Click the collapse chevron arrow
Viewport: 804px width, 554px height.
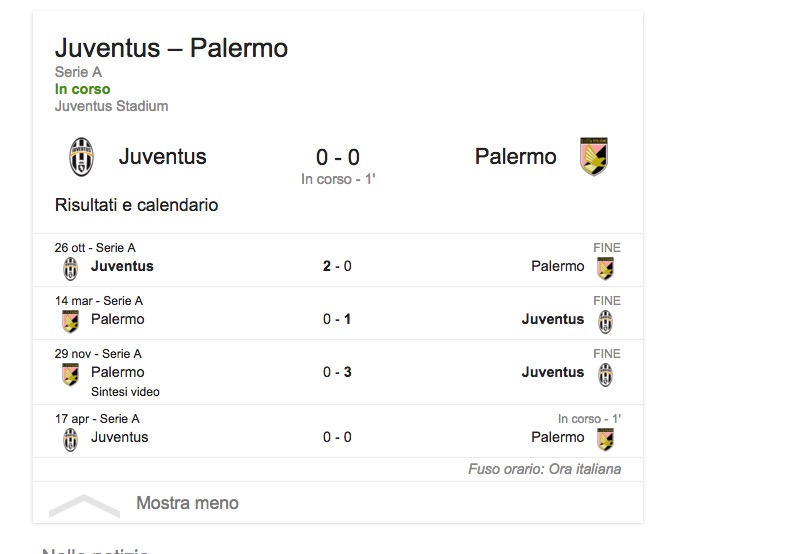click(84, 504)
